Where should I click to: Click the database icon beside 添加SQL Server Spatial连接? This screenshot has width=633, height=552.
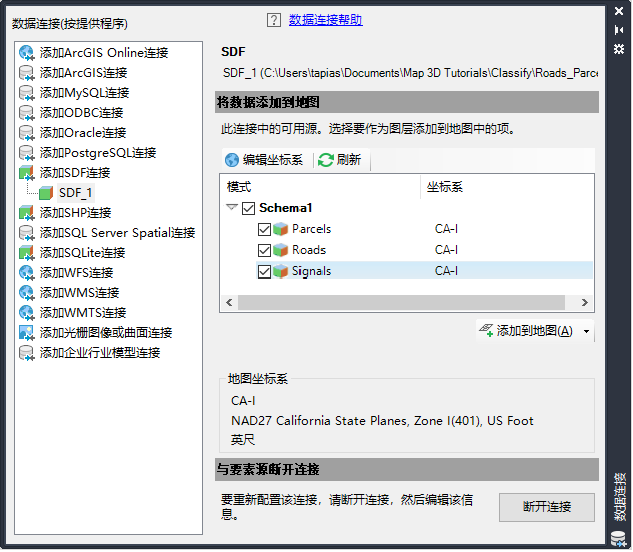point(27,233)
